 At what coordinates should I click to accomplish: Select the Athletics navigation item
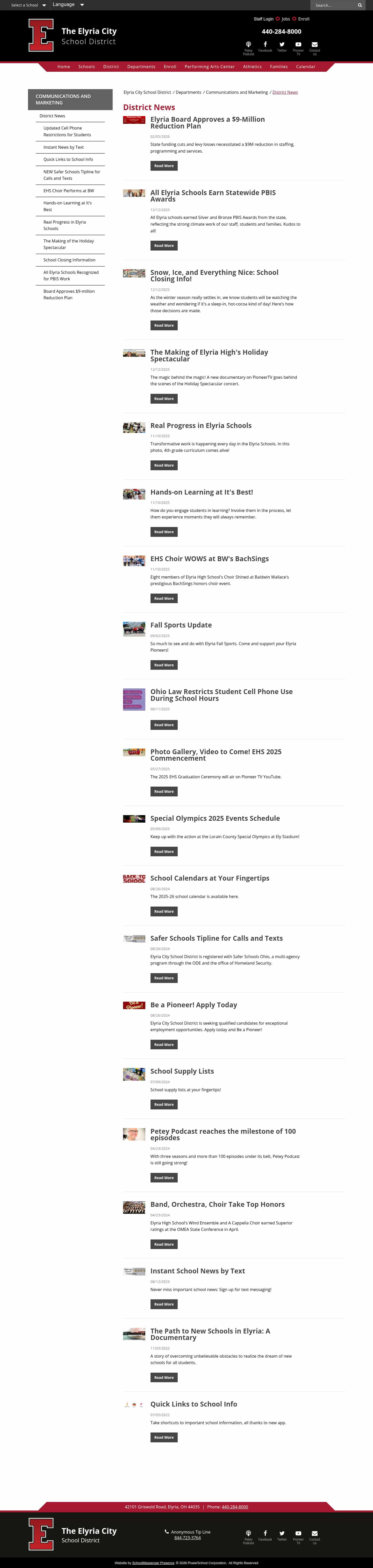click(253, 67)
